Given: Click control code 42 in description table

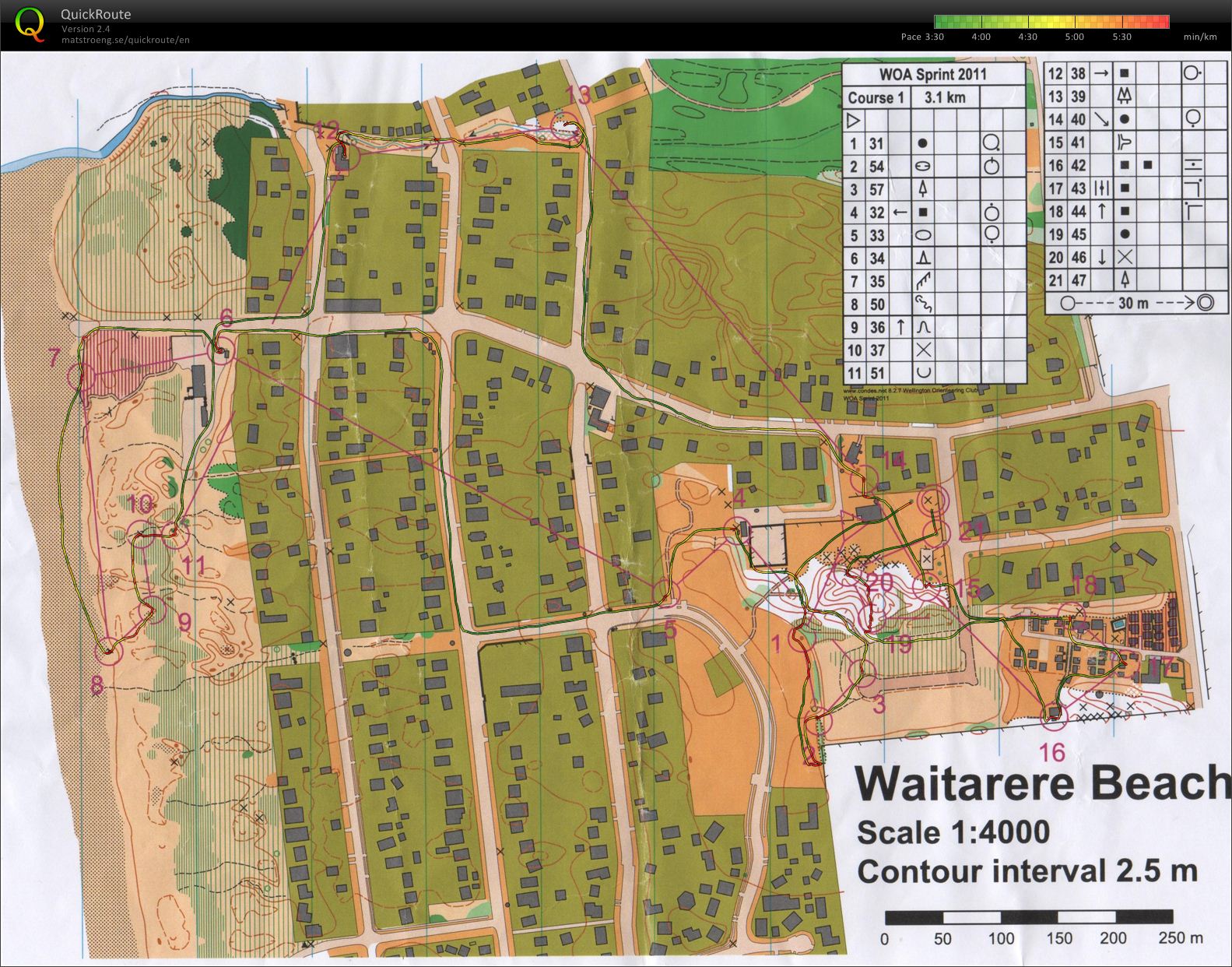Looking at the screenshot, I should coord(1078,166).
